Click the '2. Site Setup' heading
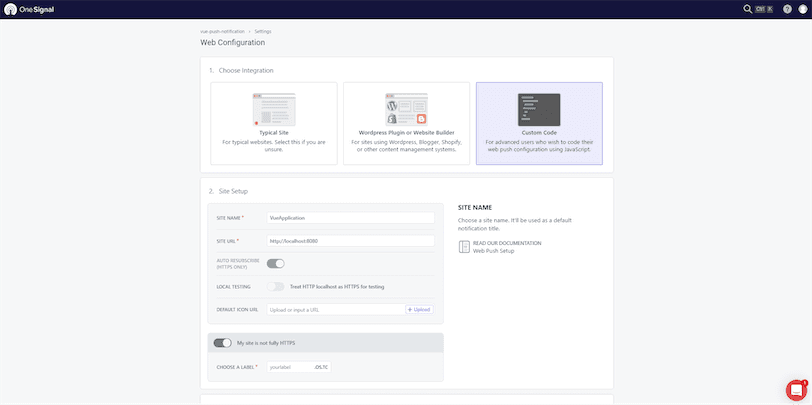The width and height of the screenshot is (812, 405). [x=228, y=191]
